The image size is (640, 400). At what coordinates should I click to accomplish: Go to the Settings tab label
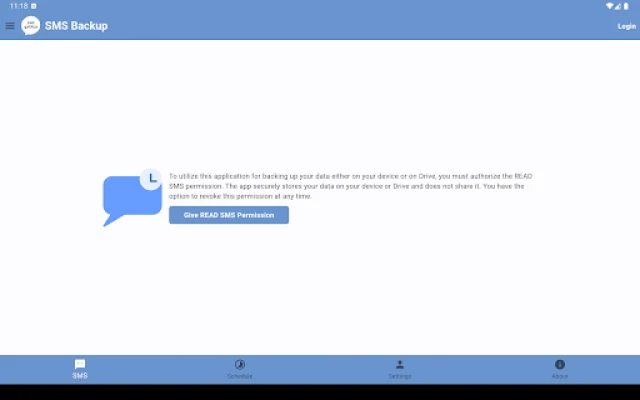[400, 376]
